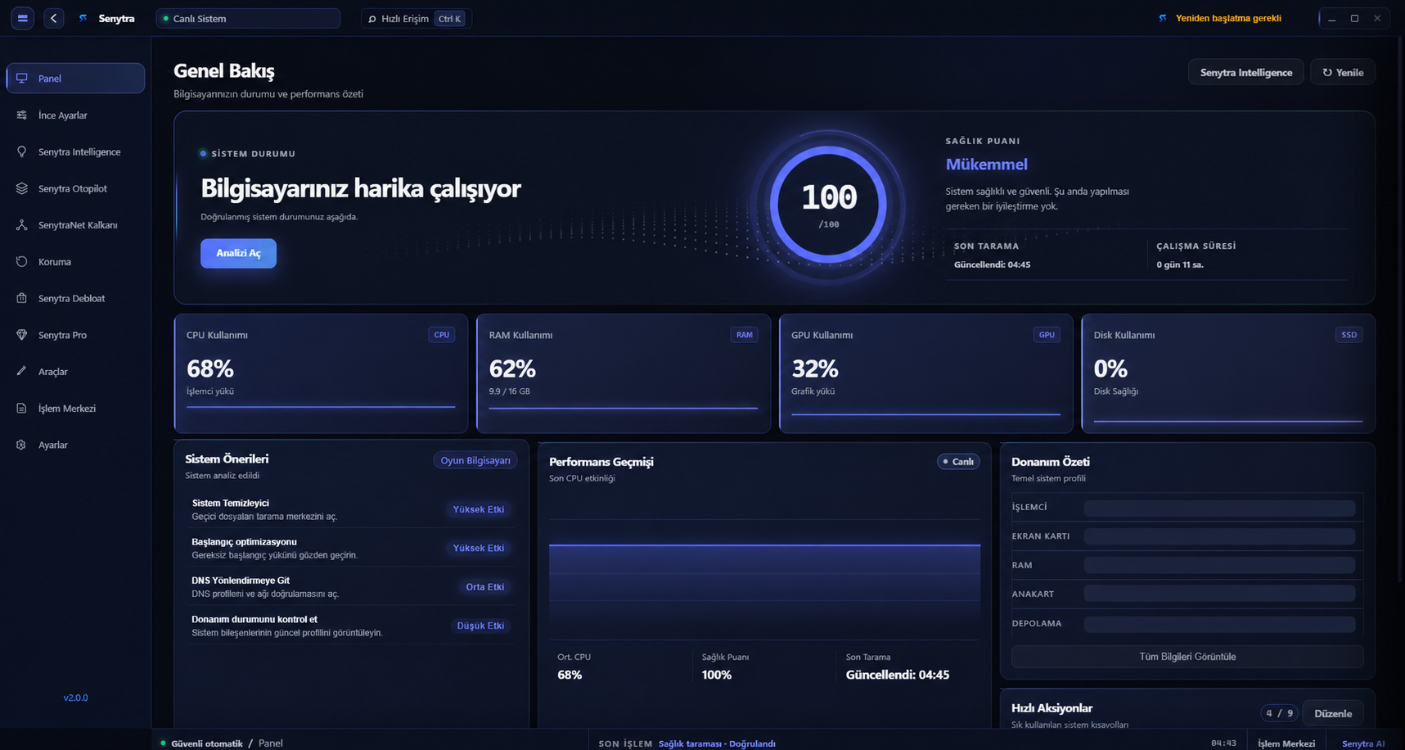This screenshot has width=1405, height=750.
Task: Open Ayarlar in the sidebar
Action: [x=76, y=445]
